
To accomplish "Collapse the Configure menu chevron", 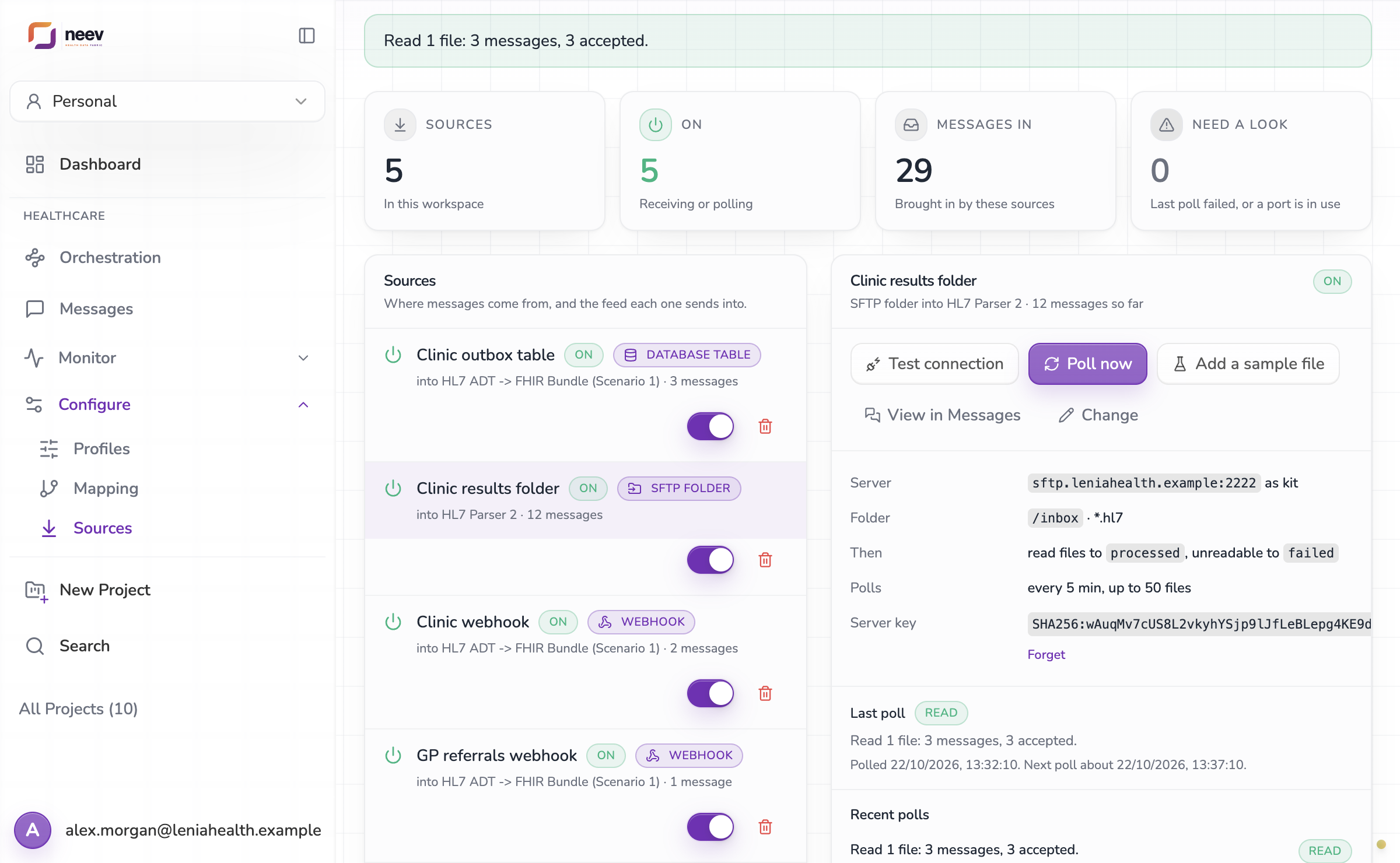I will tap(303, 405).
